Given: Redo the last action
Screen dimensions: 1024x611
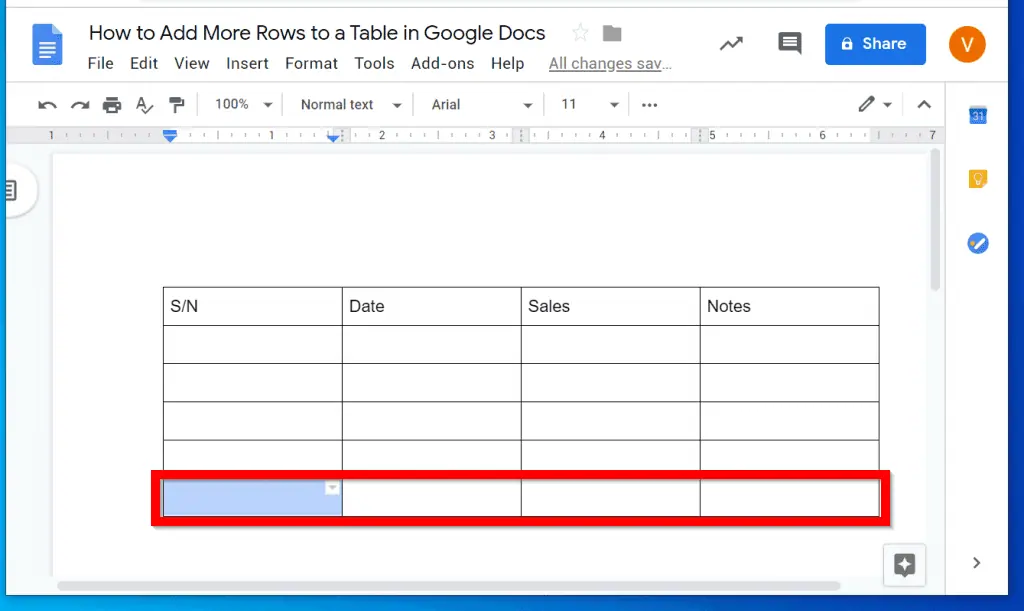Looking at the screenshot, I should (79, 104).
